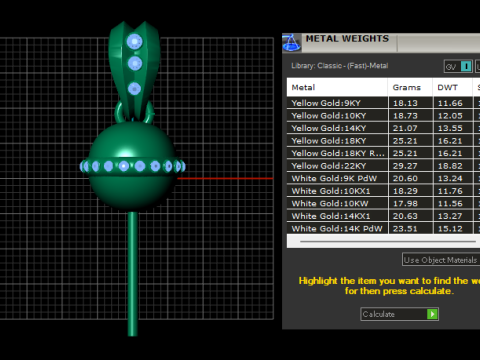The height and width of the screenshot is (360, 480).
Task: Click the green sphere in the viewport
Action: click(132, 166)
